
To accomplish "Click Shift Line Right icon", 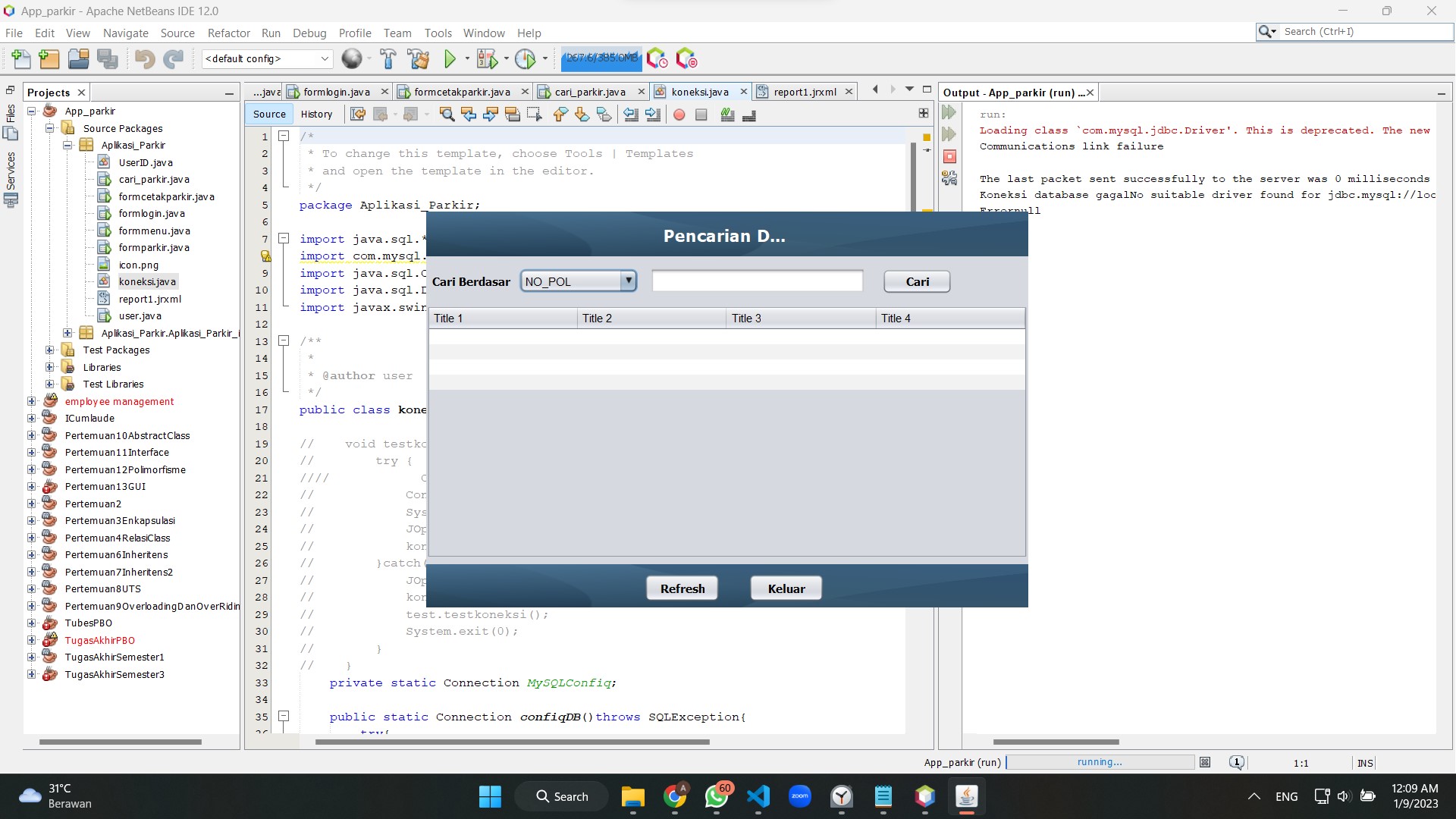I will click(652, 115).
